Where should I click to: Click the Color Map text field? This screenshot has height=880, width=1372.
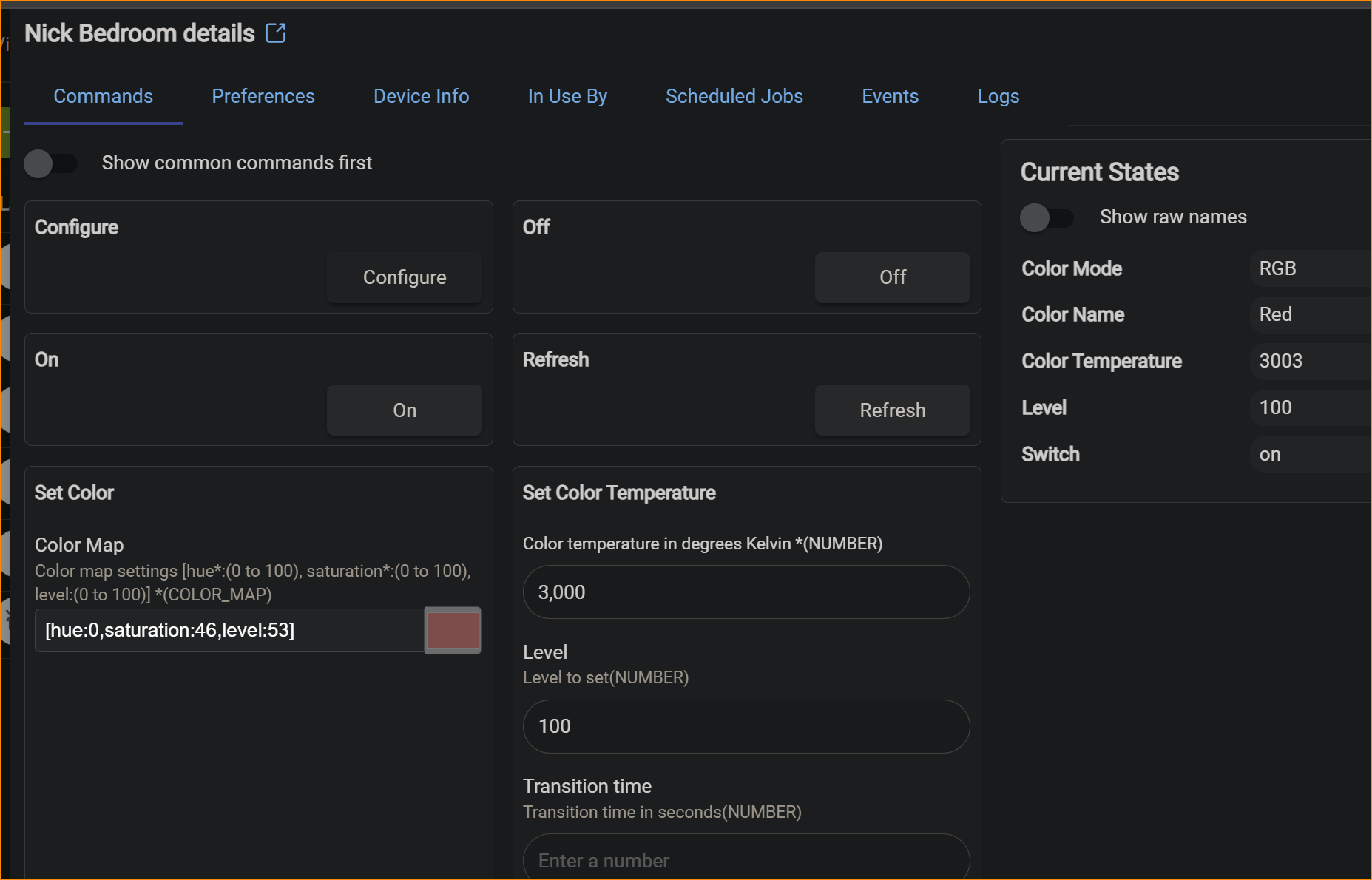click(229, 630)
